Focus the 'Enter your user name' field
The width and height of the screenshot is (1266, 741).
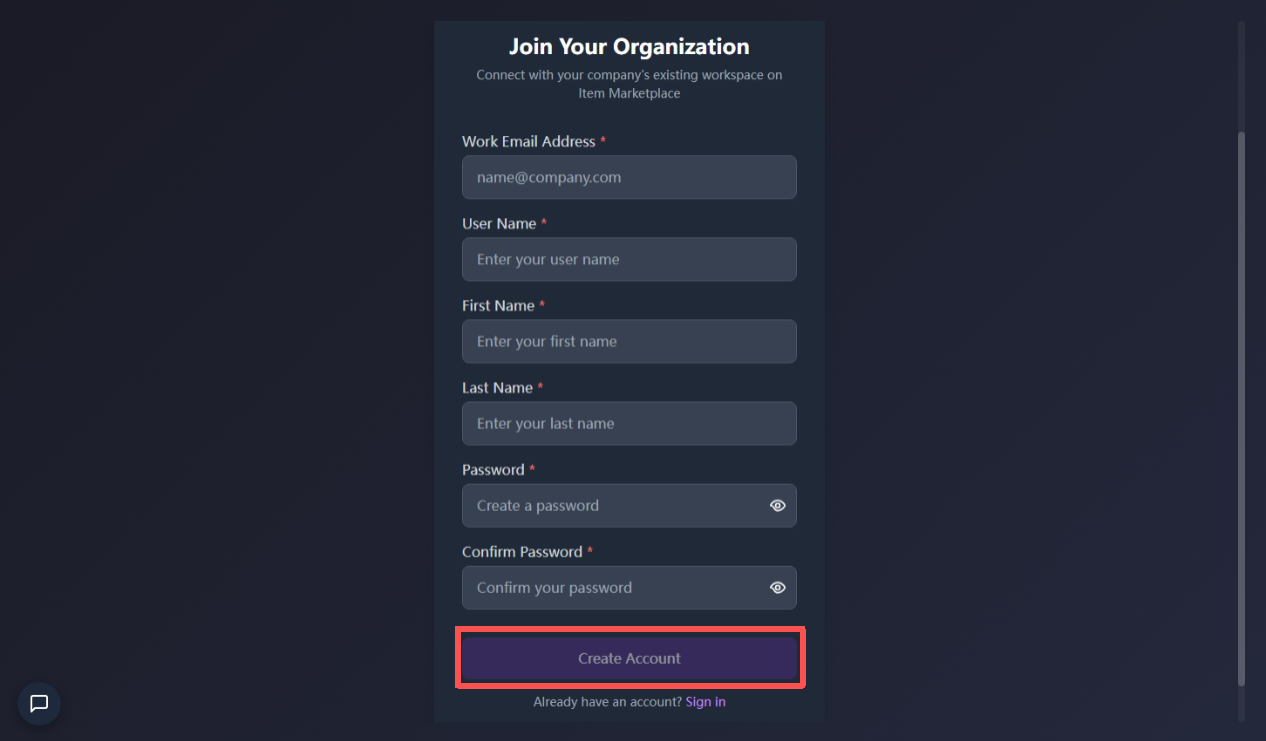[x=629, y=259]
